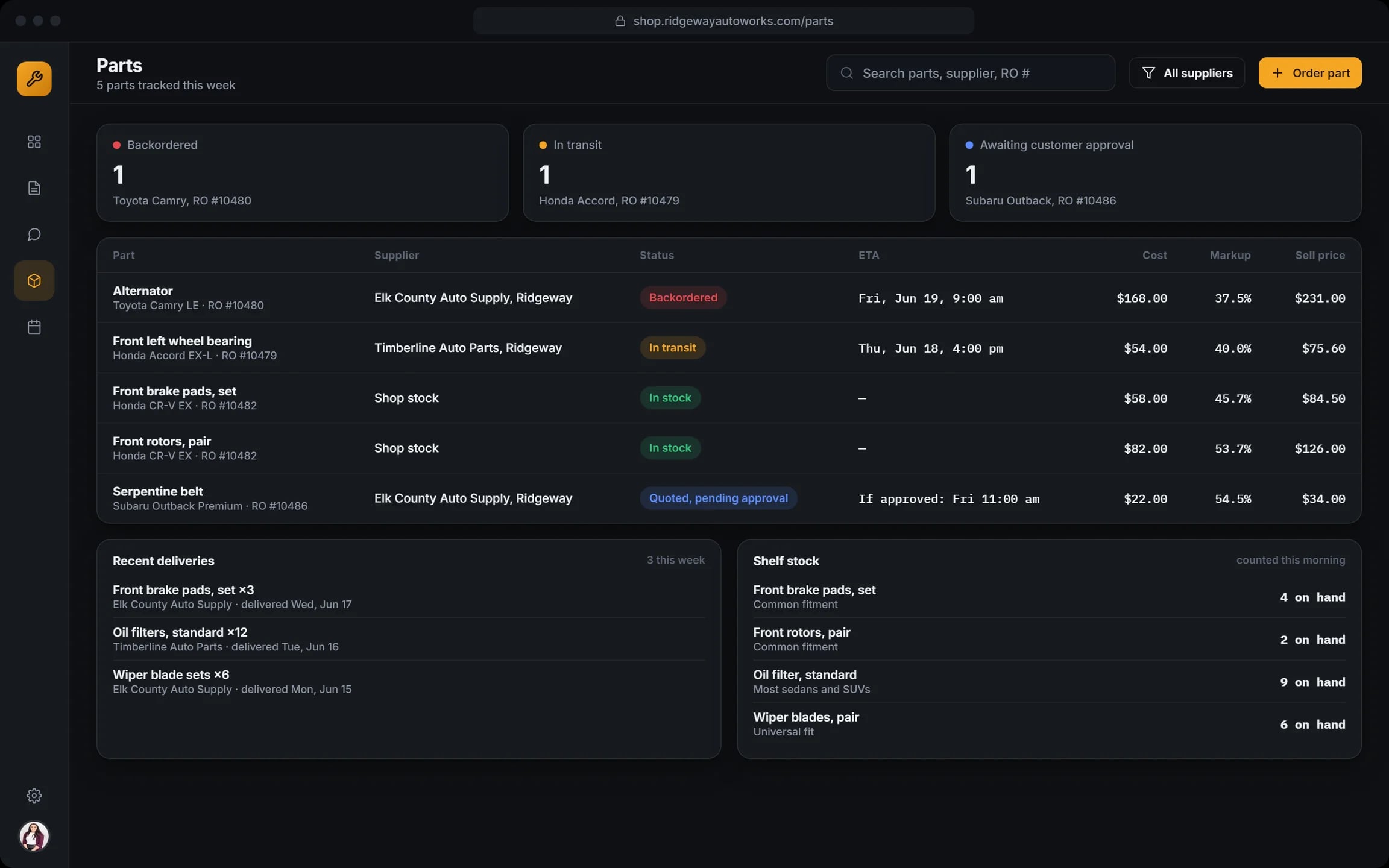Image resolution: width=1389 pixels, height=868 pixels.
Task: Open the calendar icon in sidebar
Action: pyautogui.click(x=34, y=327)
